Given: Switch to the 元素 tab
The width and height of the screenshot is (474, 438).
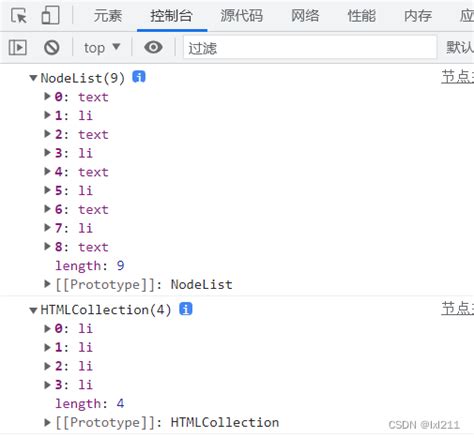Looking at the screenshot, I should click(108, 16).
